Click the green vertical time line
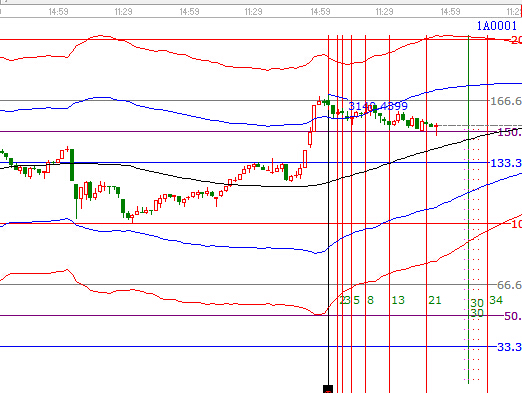This screenshot has width=522, height=393. pyautogui.click(x=469, y=209)
